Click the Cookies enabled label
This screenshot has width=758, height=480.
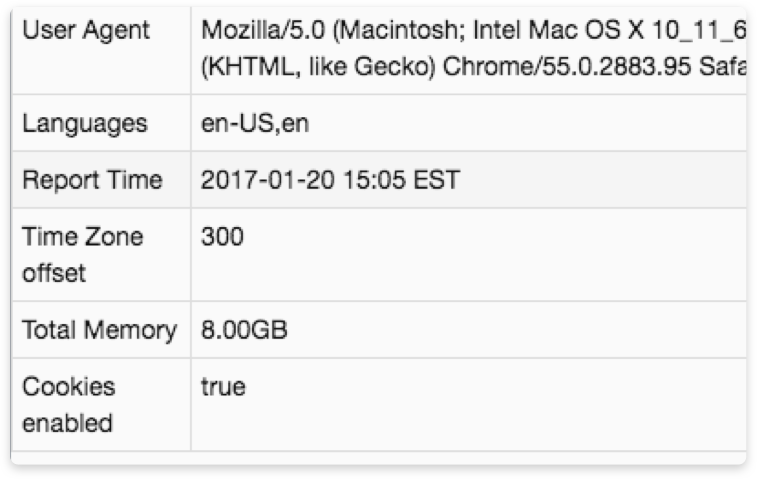[68, 404]
